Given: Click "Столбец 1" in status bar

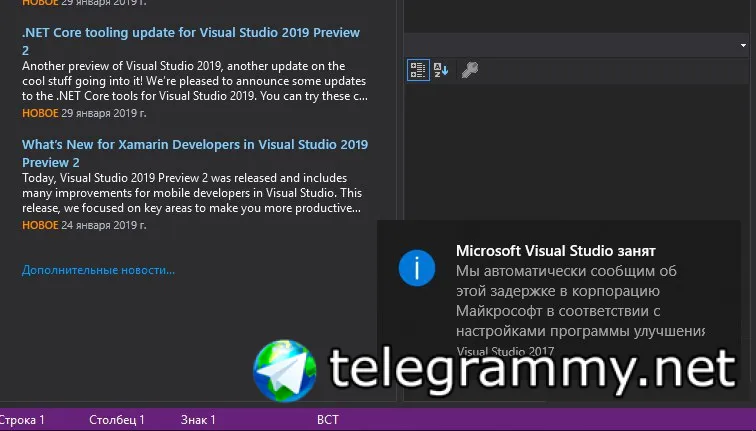Looking at the screenshot, I should 117,420.
